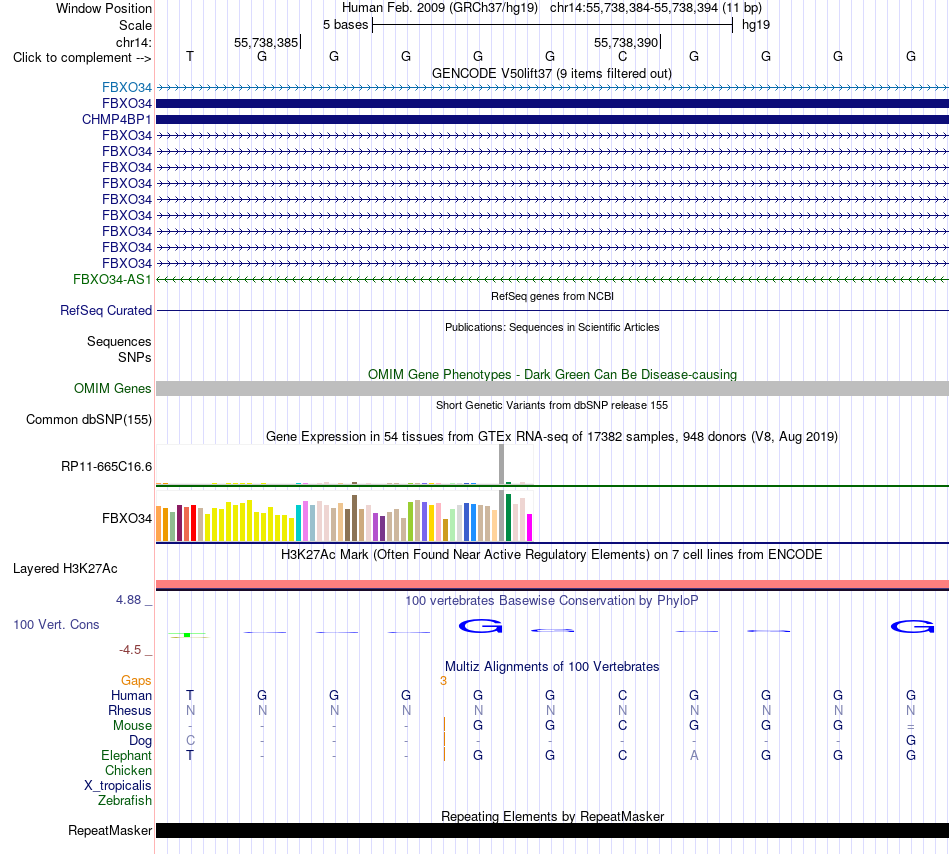Click the chr14: ruler label

click(x=133, y=42)
